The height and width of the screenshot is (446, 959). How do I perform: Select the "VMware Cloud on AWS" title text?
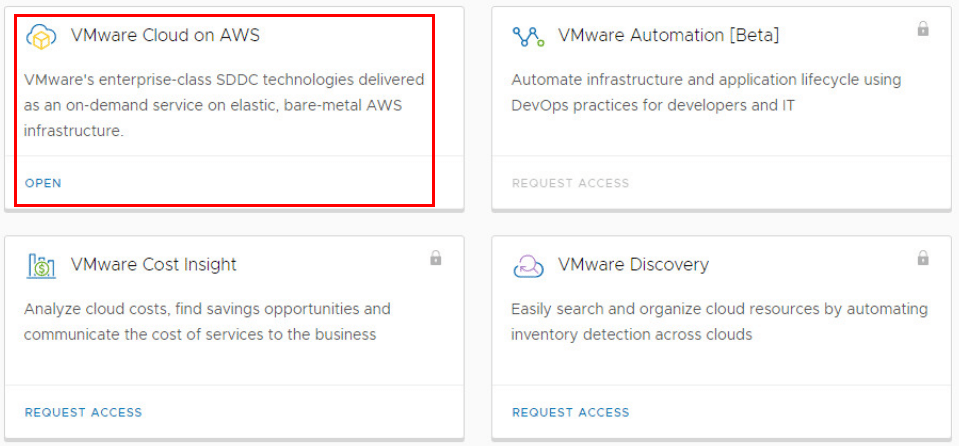click(x=165, y=36)
